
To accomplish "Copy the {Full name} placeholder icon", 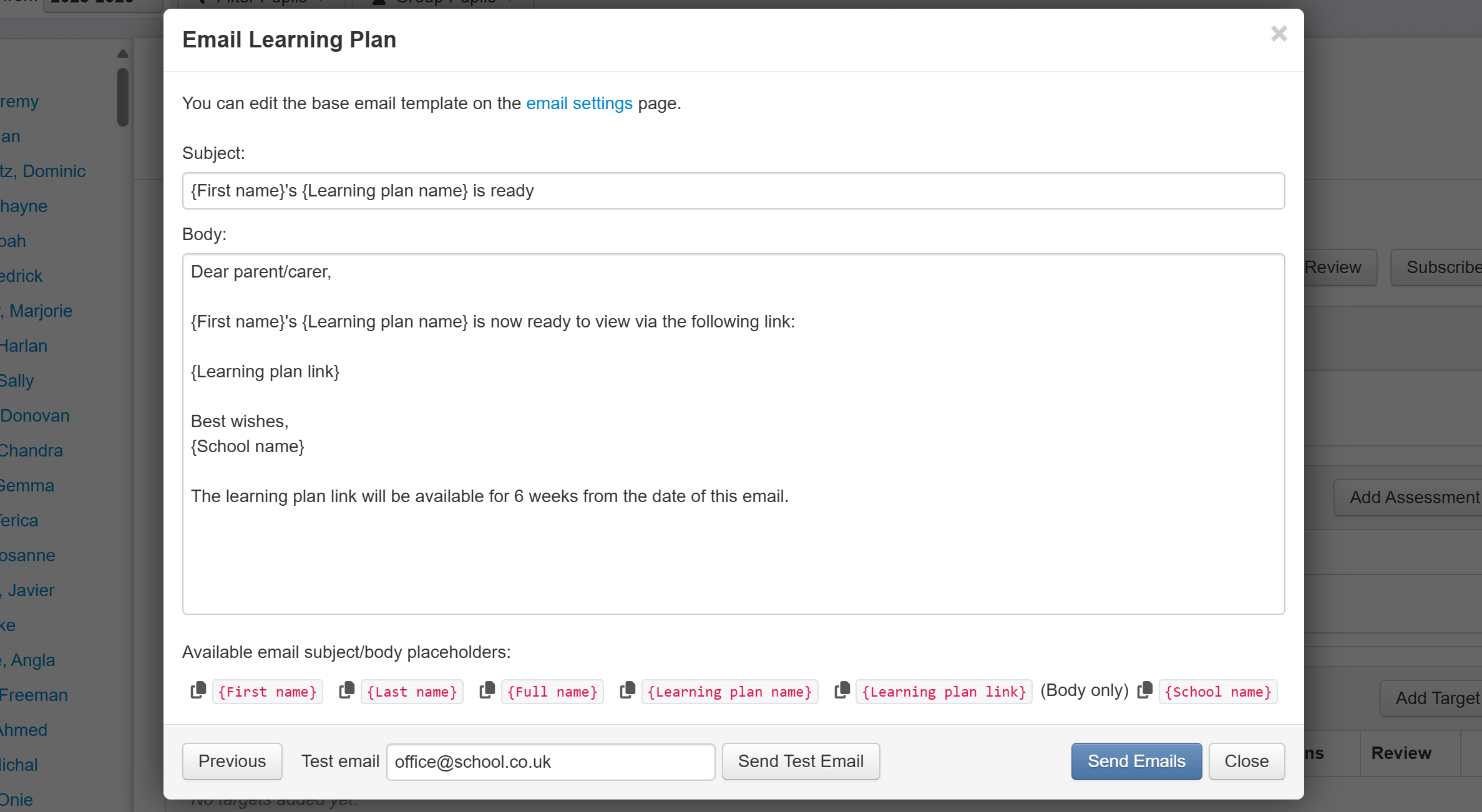I will point(487,690).
